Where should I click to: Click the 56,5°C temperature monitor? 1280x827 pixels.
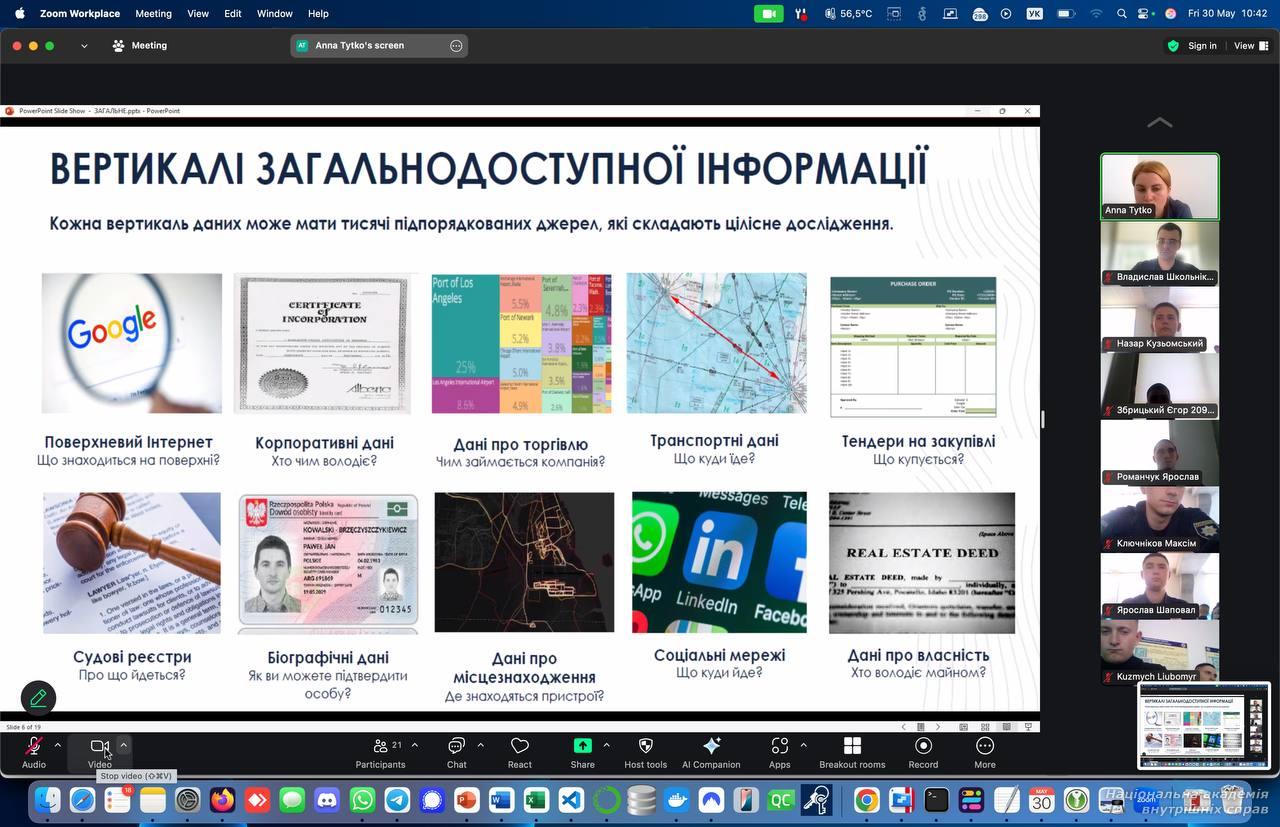849,14
